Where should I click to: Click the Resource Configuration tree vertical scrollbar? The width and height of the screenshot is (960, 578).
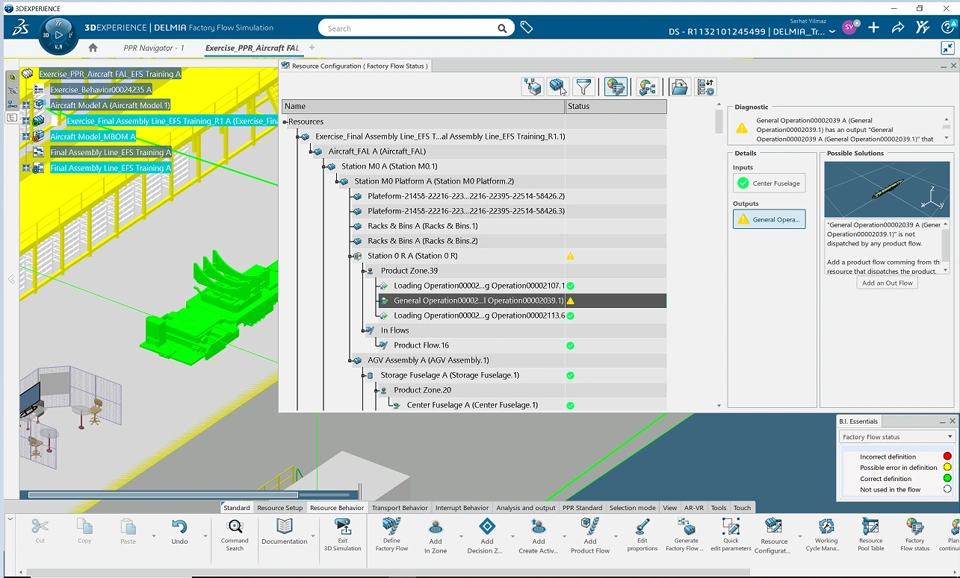coord(719,122)
